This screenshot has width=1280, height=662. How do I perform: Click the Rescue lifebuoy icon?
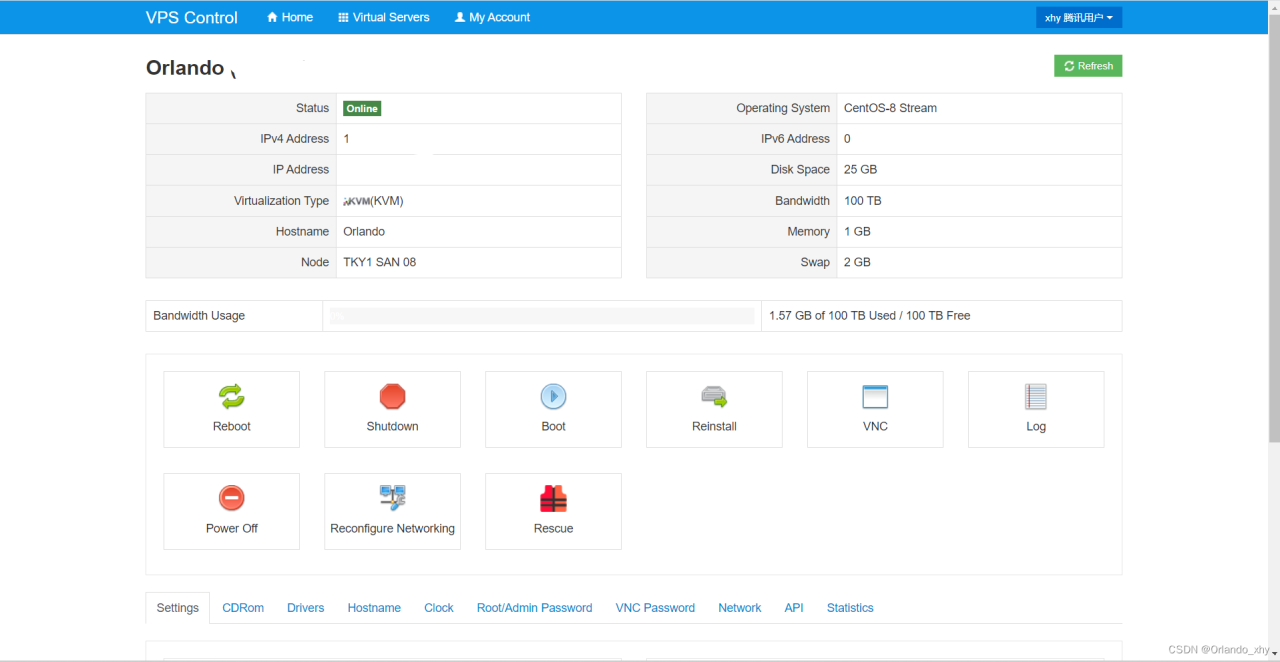pos(553,498)
